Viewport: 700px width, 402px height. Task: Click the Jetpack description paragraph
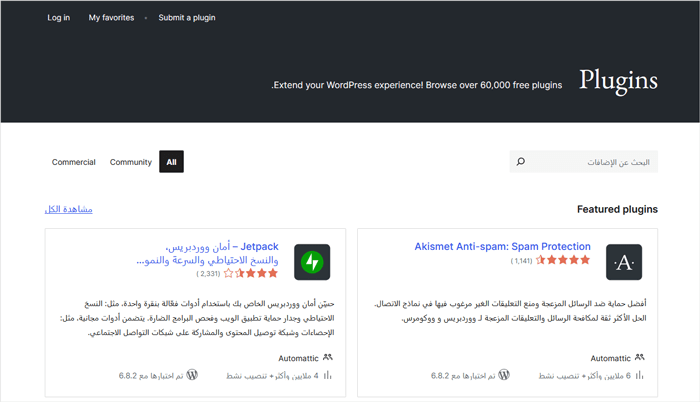click(x=197, y=318)
